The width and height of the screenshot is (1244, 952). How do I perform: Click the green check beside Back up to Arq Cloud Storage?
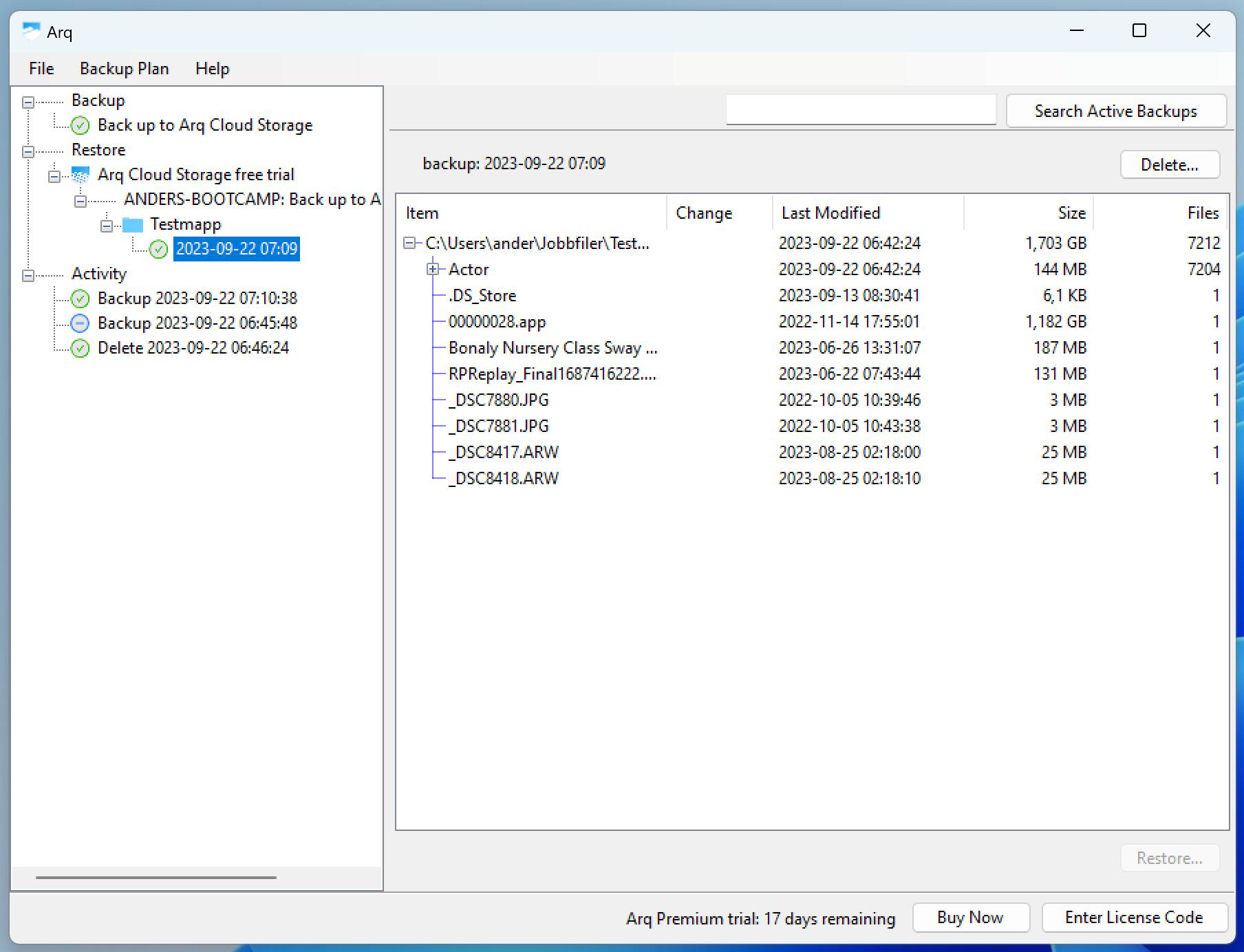click(80, 125)
